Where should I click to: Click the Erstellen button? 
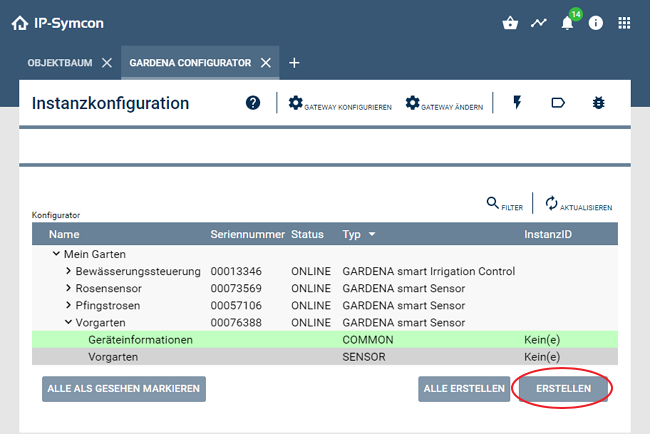pyautogui.click(x=563, y=389)
